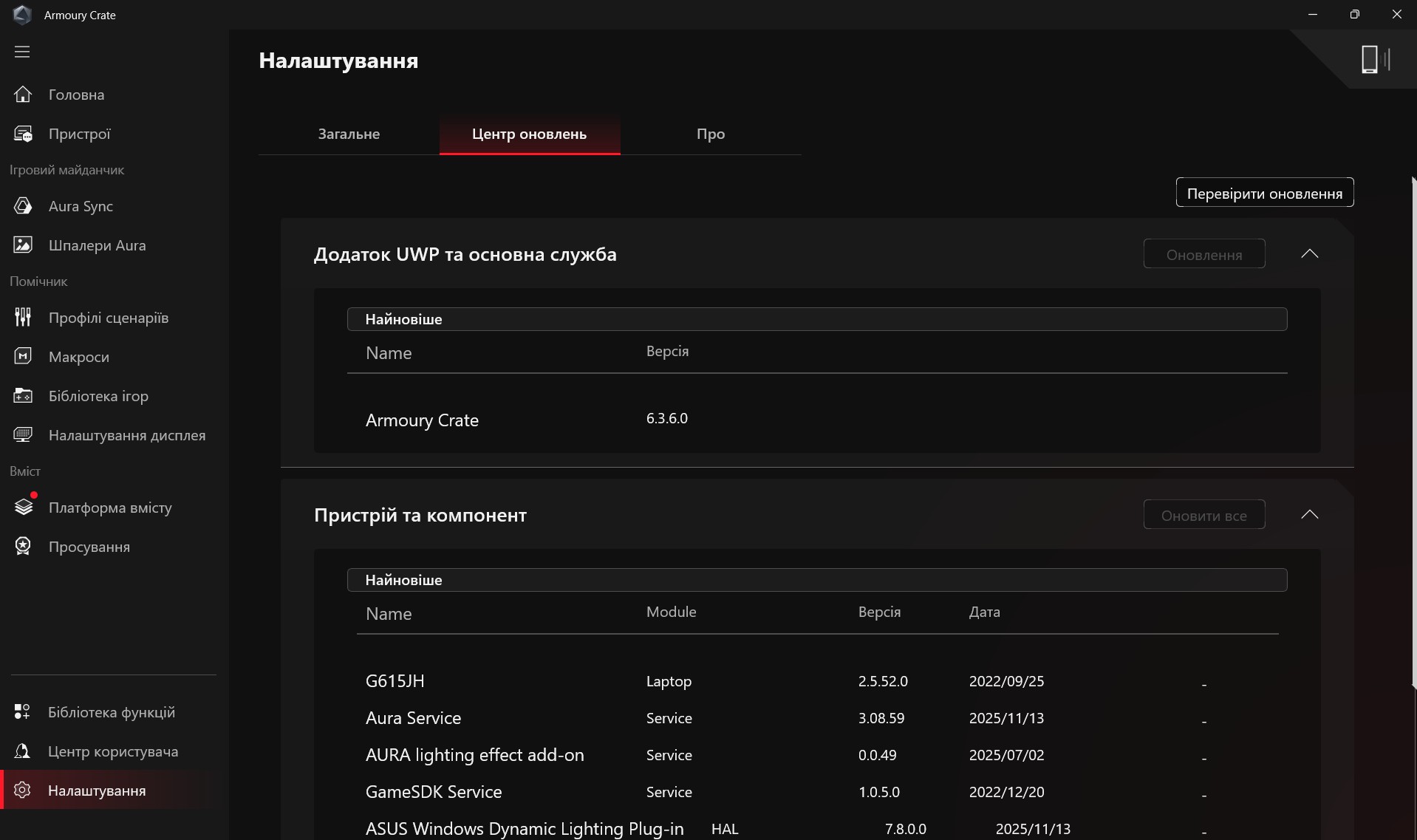Open Профілі сценаріїв sliders icon

point(23,318)
